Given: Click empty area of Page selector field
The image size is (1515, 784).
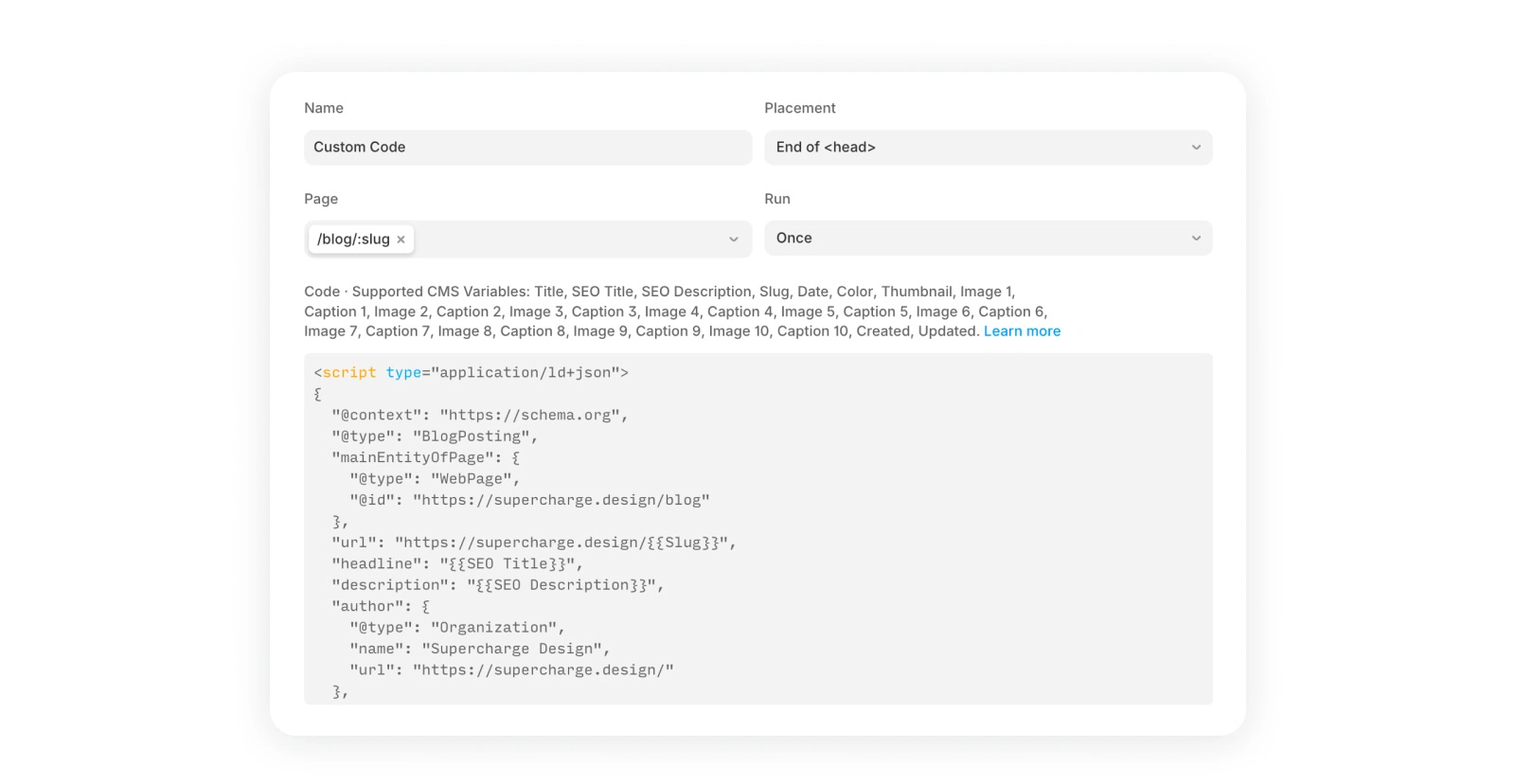Looking at the screenshot, I should 568,240.
